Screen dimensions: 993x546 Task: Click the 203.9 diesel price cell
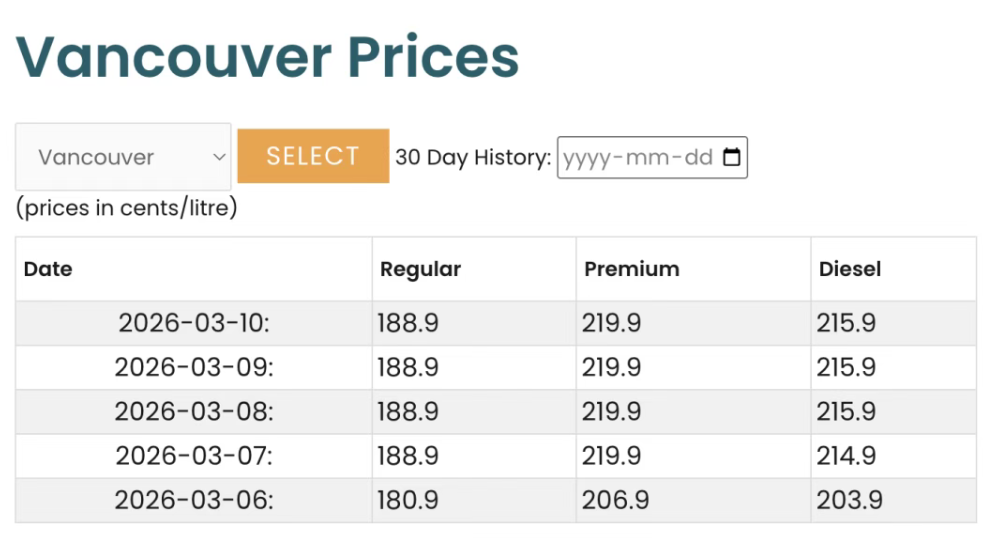tap(849, 500)
